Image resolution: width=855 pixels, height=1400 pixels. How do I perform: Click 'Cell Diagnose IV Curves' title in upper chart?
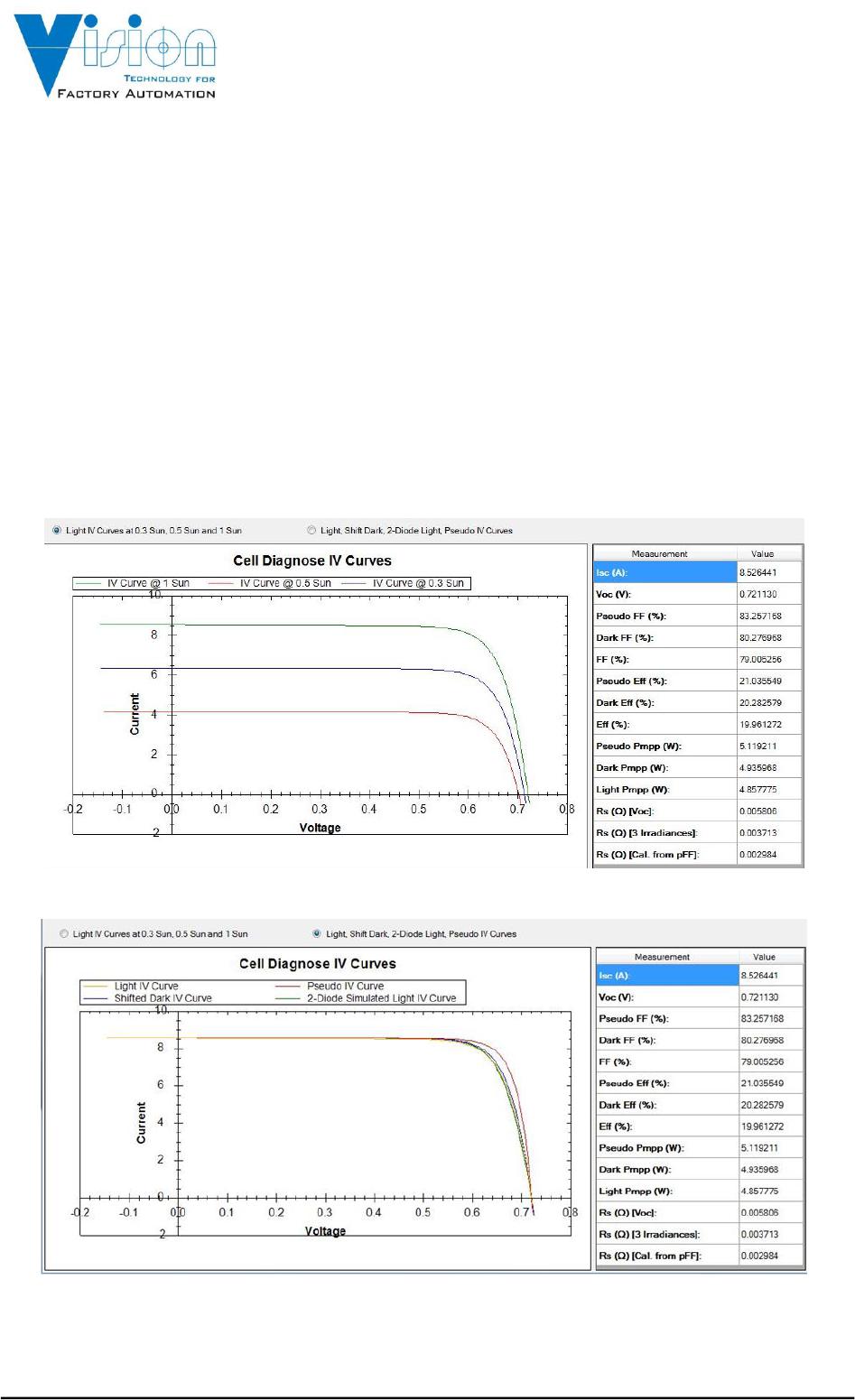coord(312,561)
